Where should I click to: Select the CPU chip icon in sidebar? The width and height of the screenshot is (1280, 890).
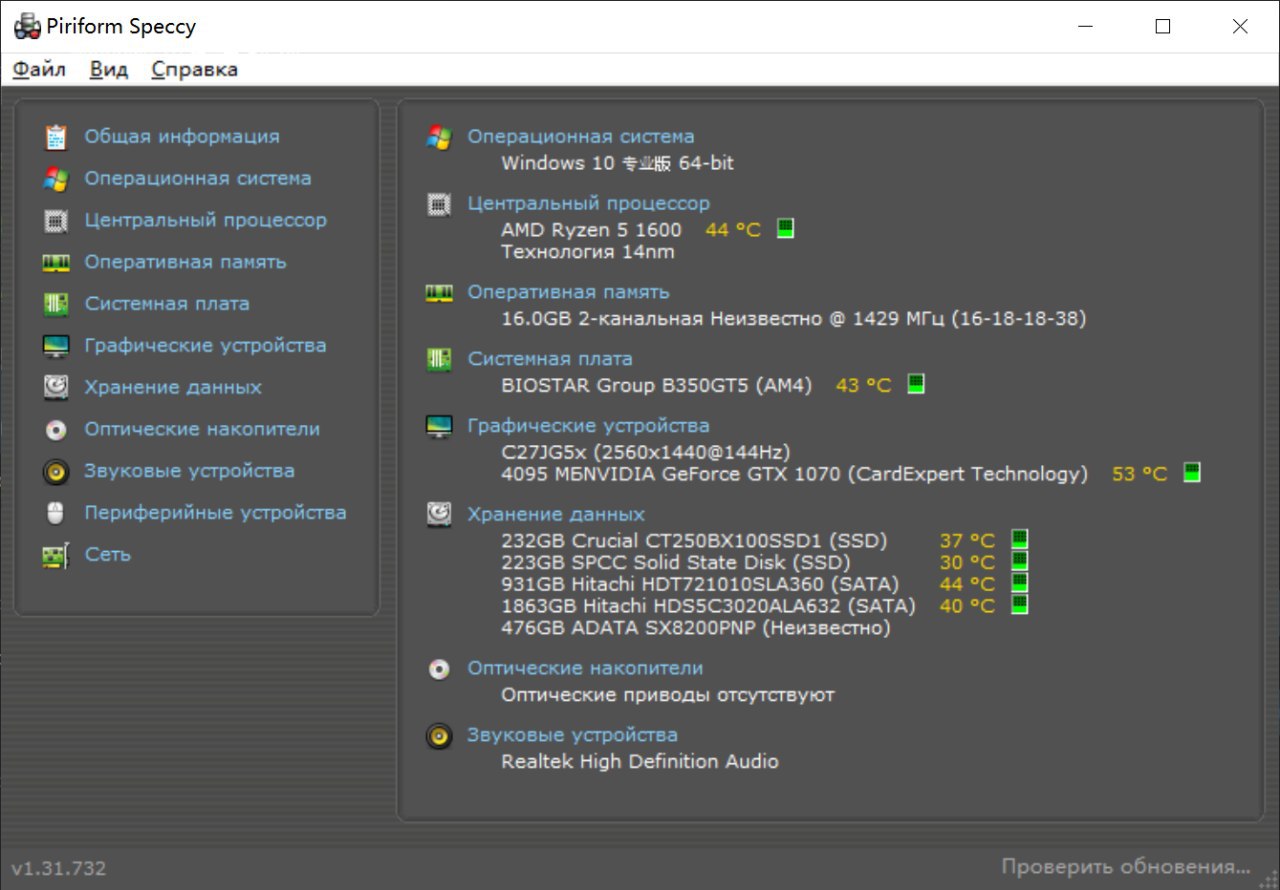pos(56,221)
